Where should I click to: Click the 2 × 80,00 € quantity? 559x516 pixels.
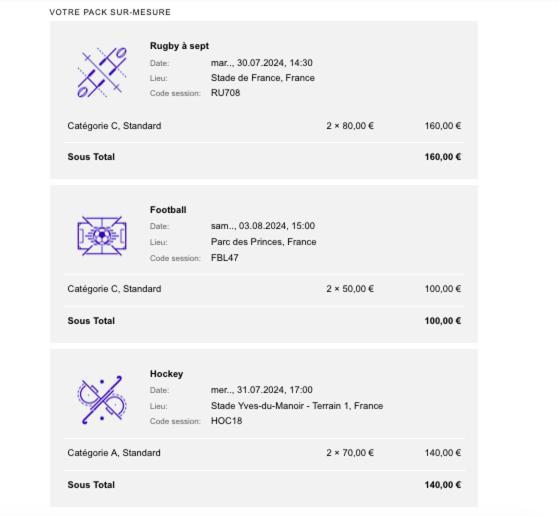click(x=350, y=126)
